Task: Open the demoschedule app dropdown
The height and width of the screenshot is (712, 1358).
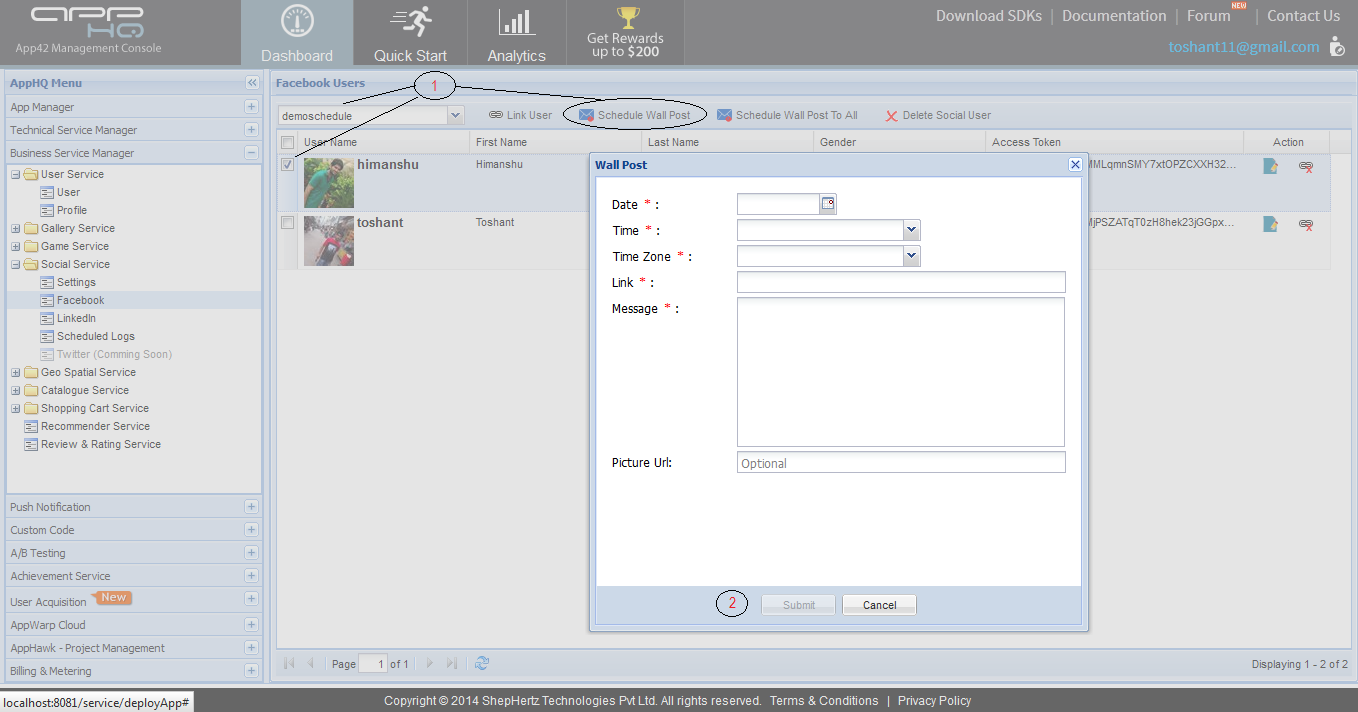Action: (x=456, y=115)
